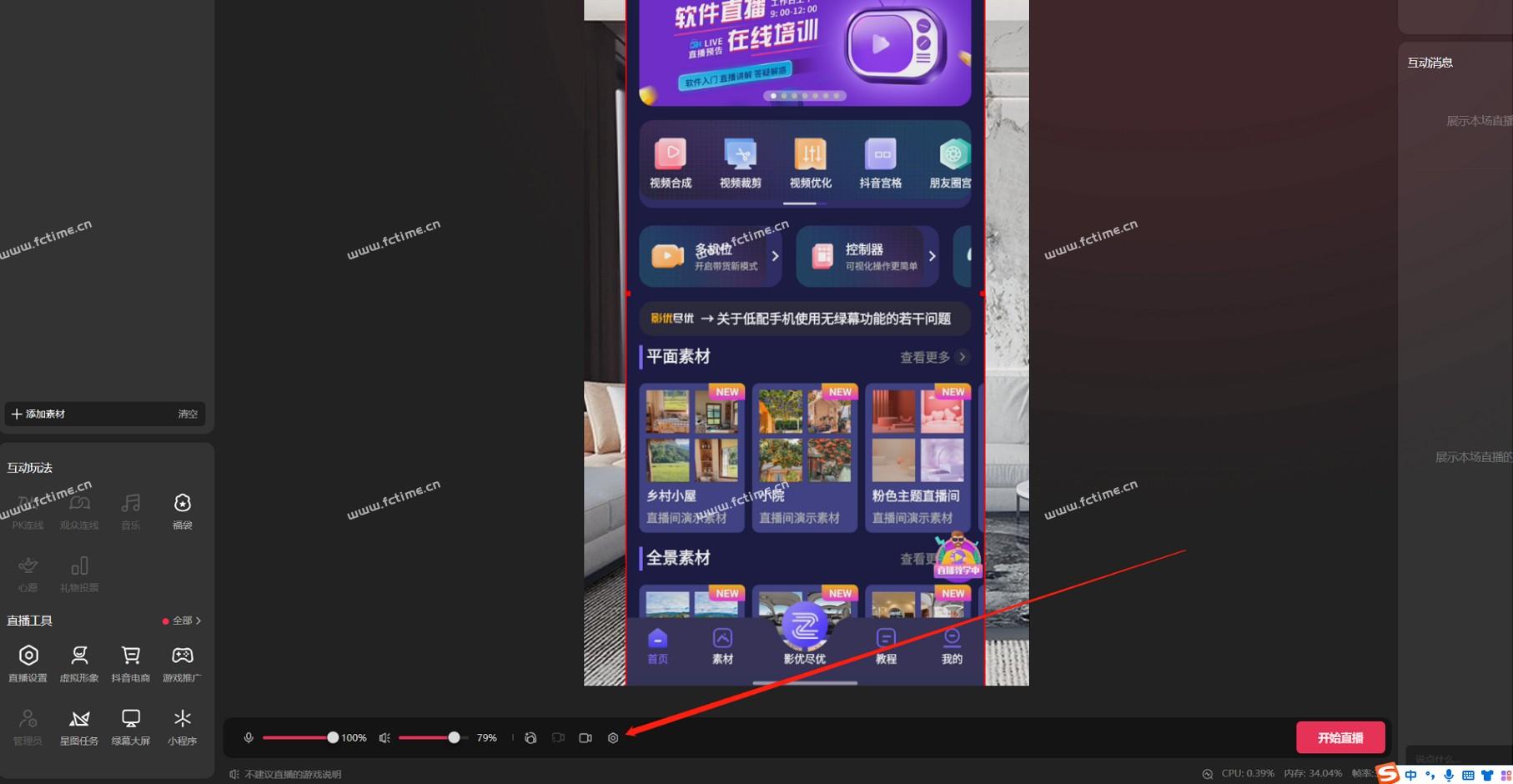
Task: Open 管理员 administrator tool
Action: pyautogui.click(x=28, y=726)
